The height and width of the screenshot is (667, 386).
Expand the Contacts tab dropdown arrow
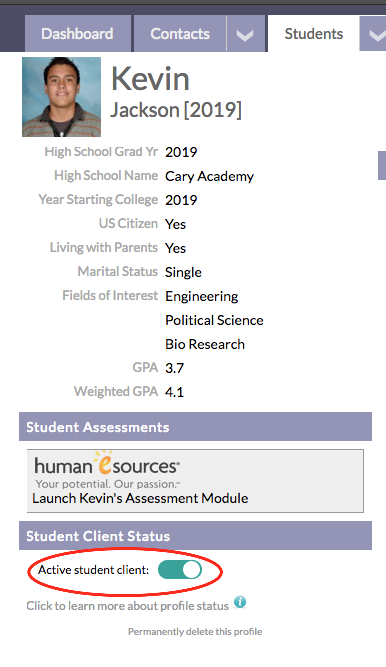point(245,34)
